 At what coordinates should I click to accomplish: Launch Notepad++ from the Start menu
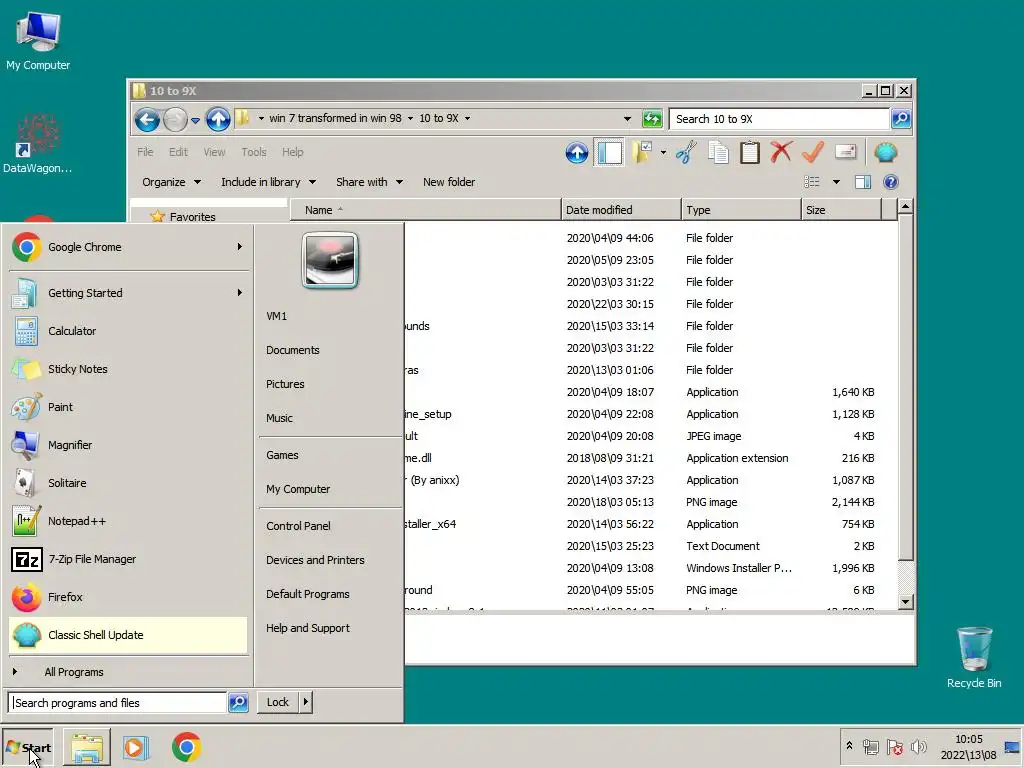coord(129,521)
